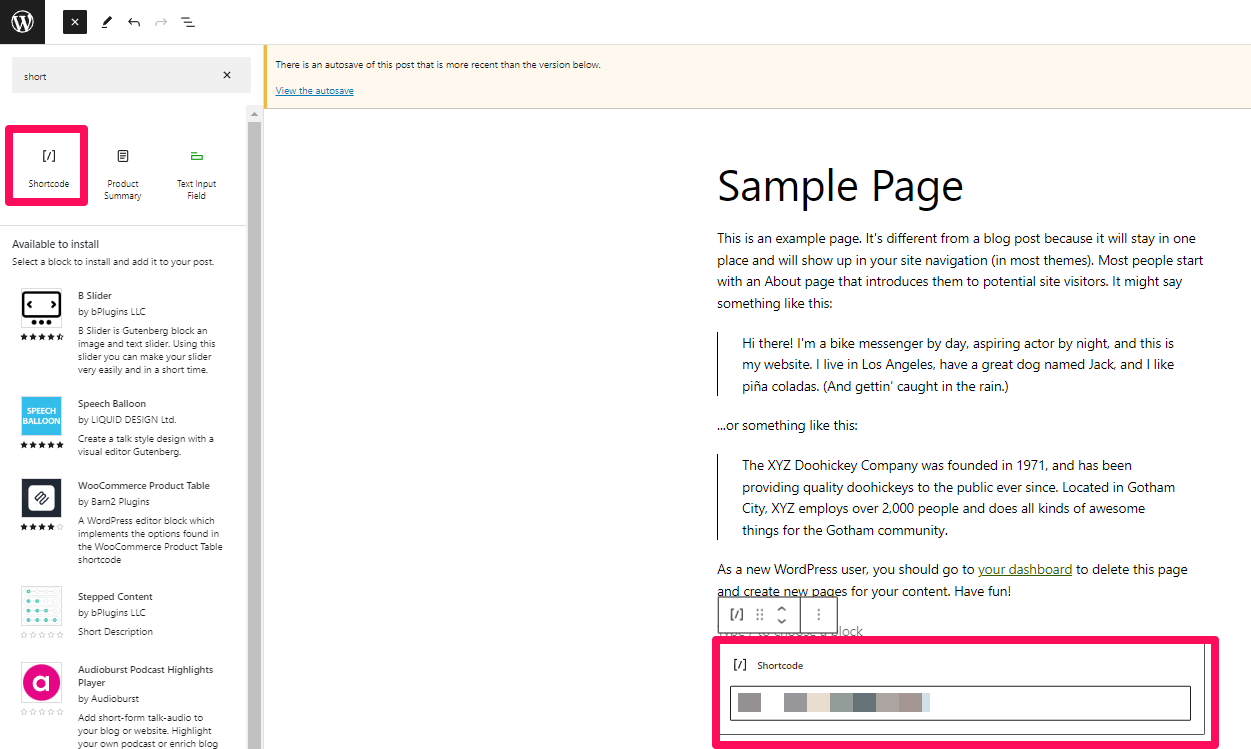The image size is (1251, 749).
Task: Click the bike messenger quote paragraph
Action: coord(958,364)
